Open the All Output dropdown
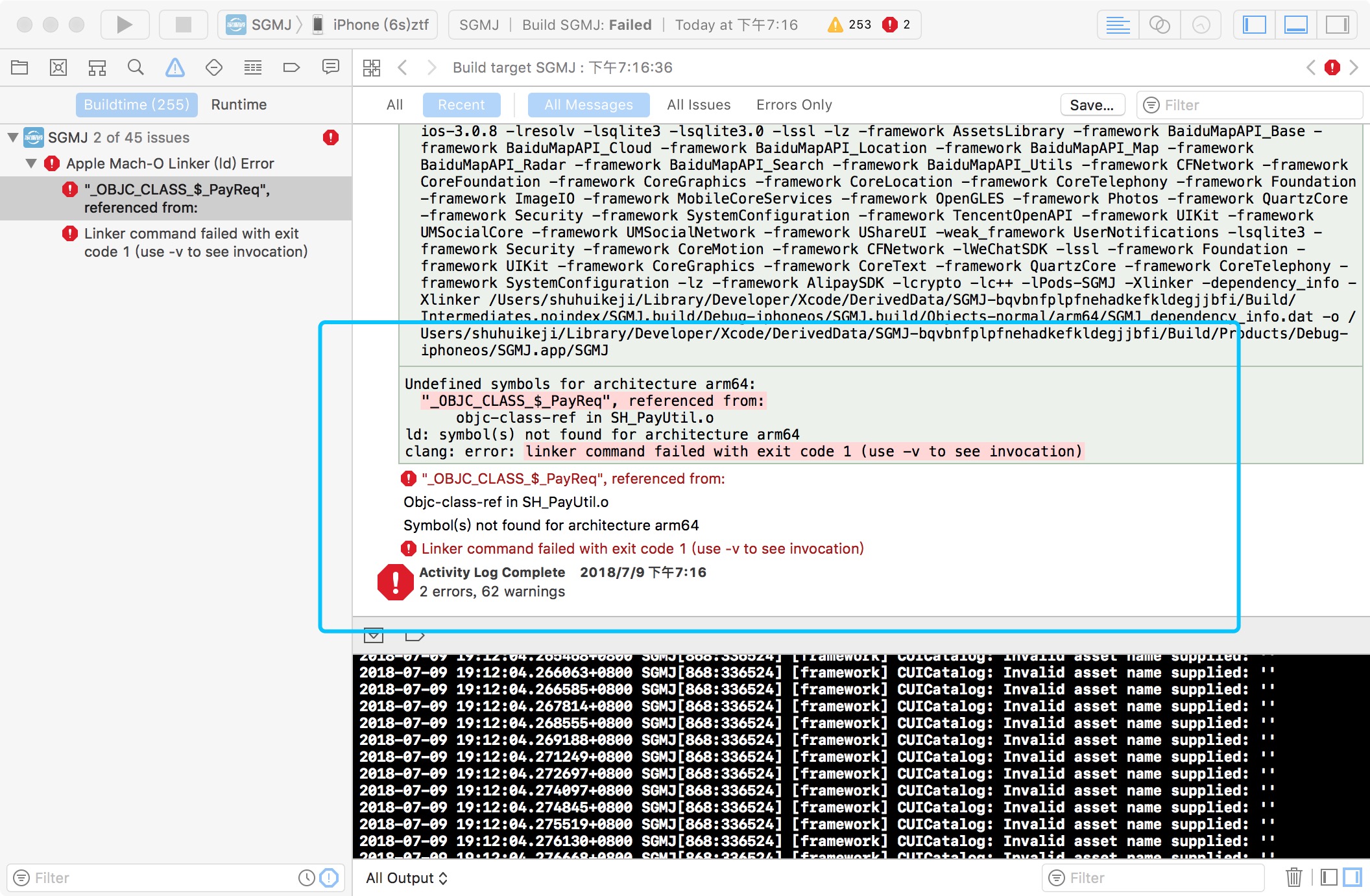Screen dimensions: 1370x896 (407, 878)
